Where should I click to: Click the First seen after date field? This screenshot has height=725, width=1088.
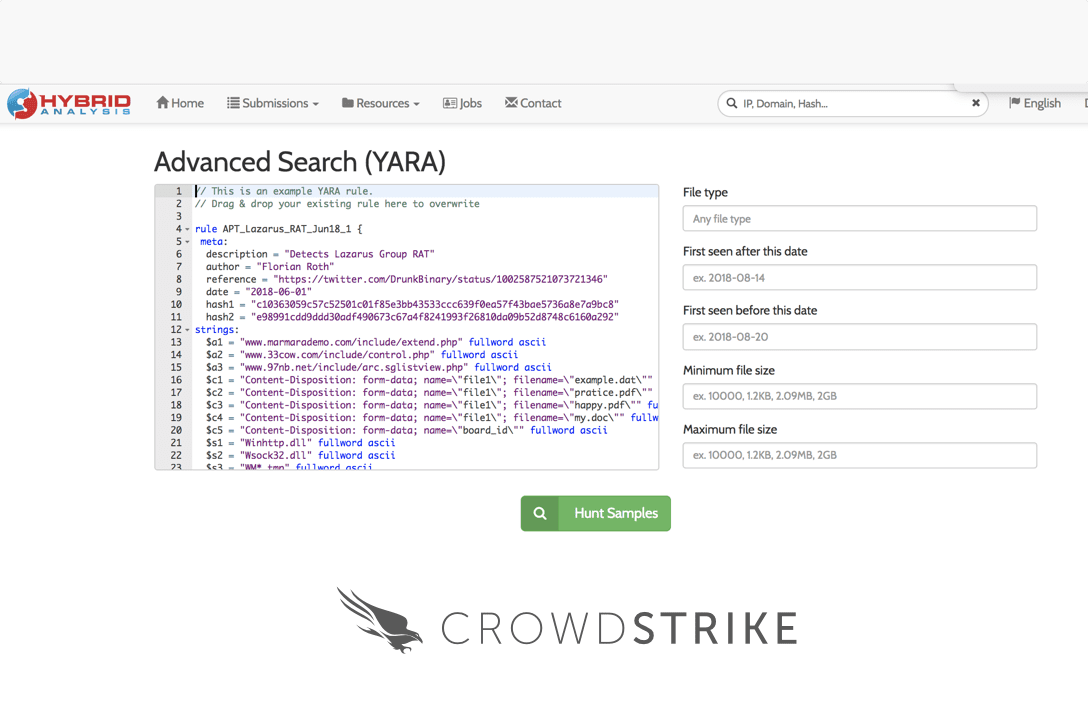pos(859,277)
